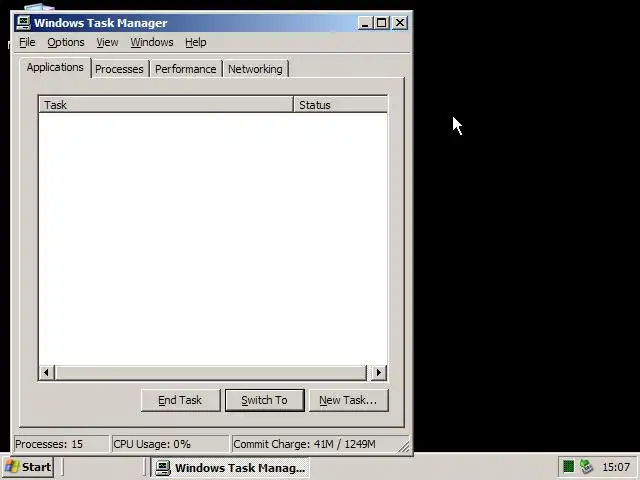Screen dimensions: 640x480
Task: Click the right arrow of the horizontal scrollbar
Action: (378, 372)
